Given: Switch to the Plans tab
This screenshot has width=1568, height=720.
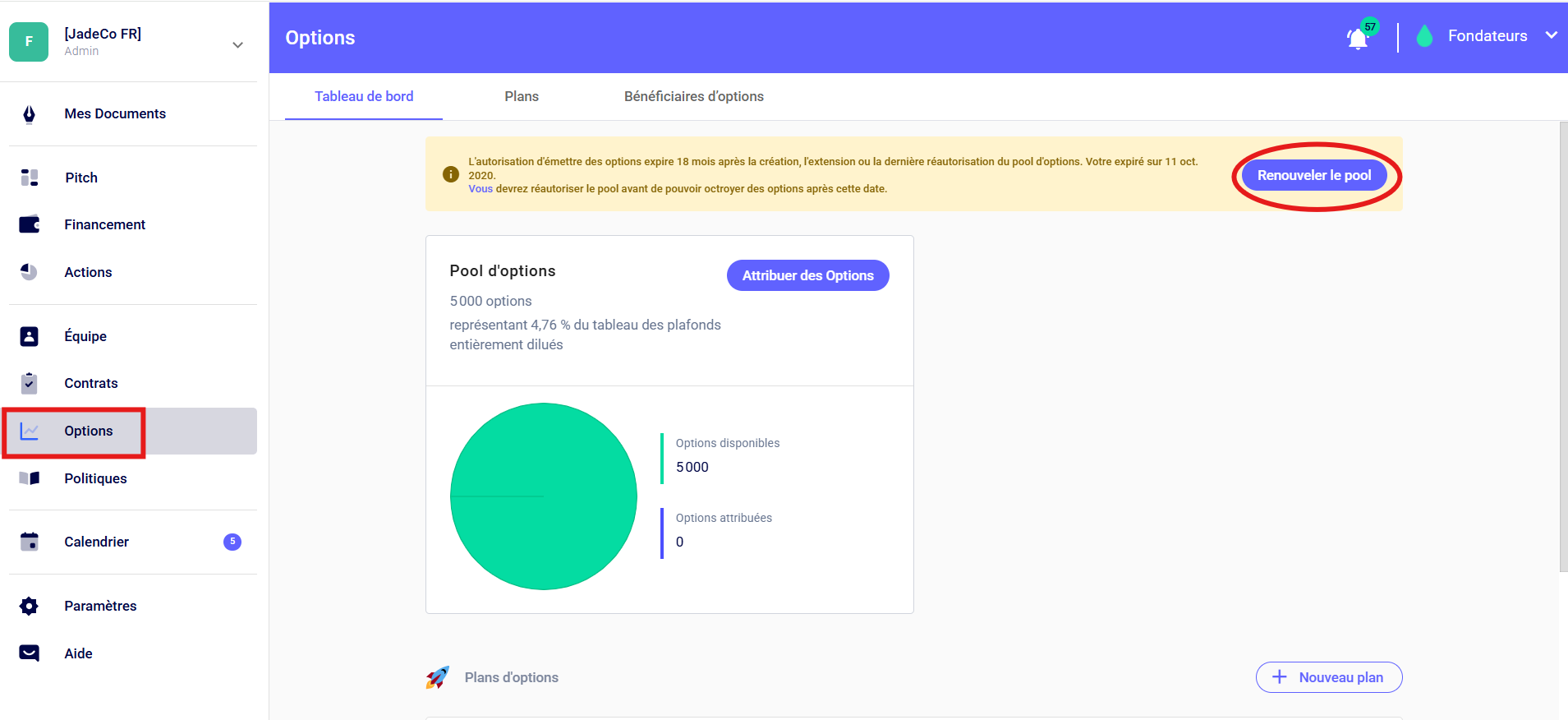Looking at the screenshot, I should pos(522,97).
